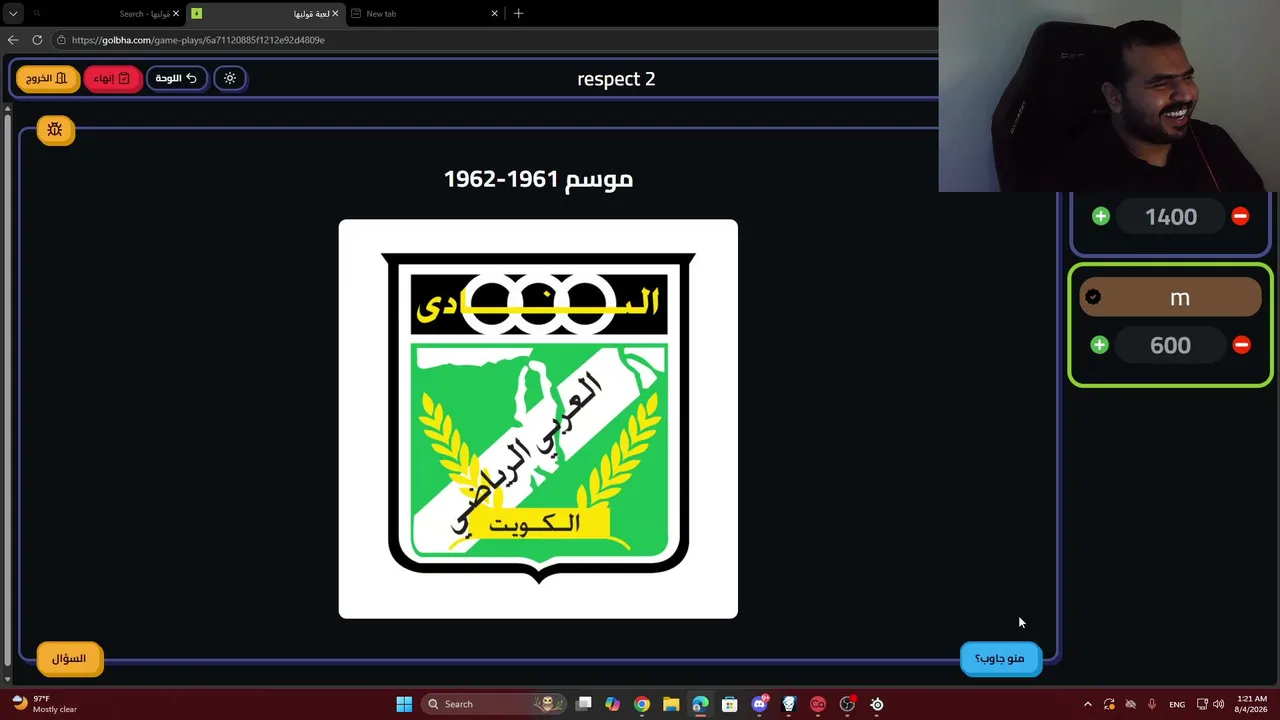Viewport: 1280px width, 720px height.
Task: Click the check mark badge on team m
Action: click(1093, 297)
